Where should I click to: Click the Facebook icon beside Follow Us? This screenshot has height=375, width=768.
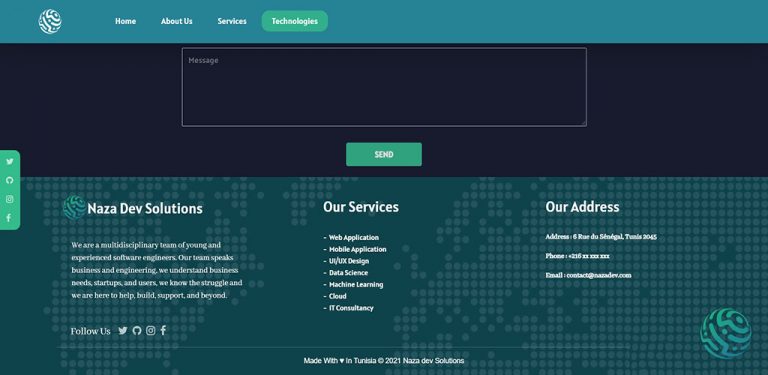tap(163, 330)
